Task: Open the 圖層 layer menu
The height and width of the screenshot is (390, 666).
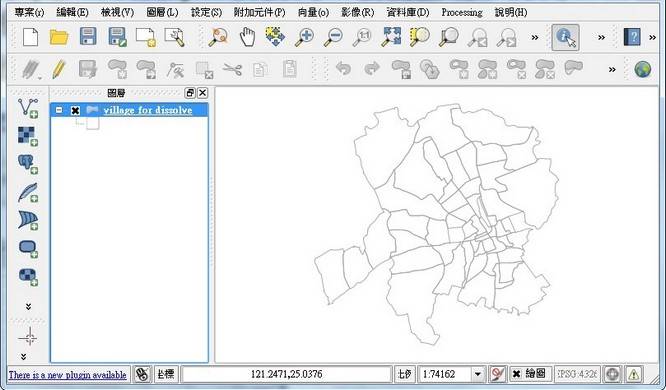Action: [x=162, y=12]
